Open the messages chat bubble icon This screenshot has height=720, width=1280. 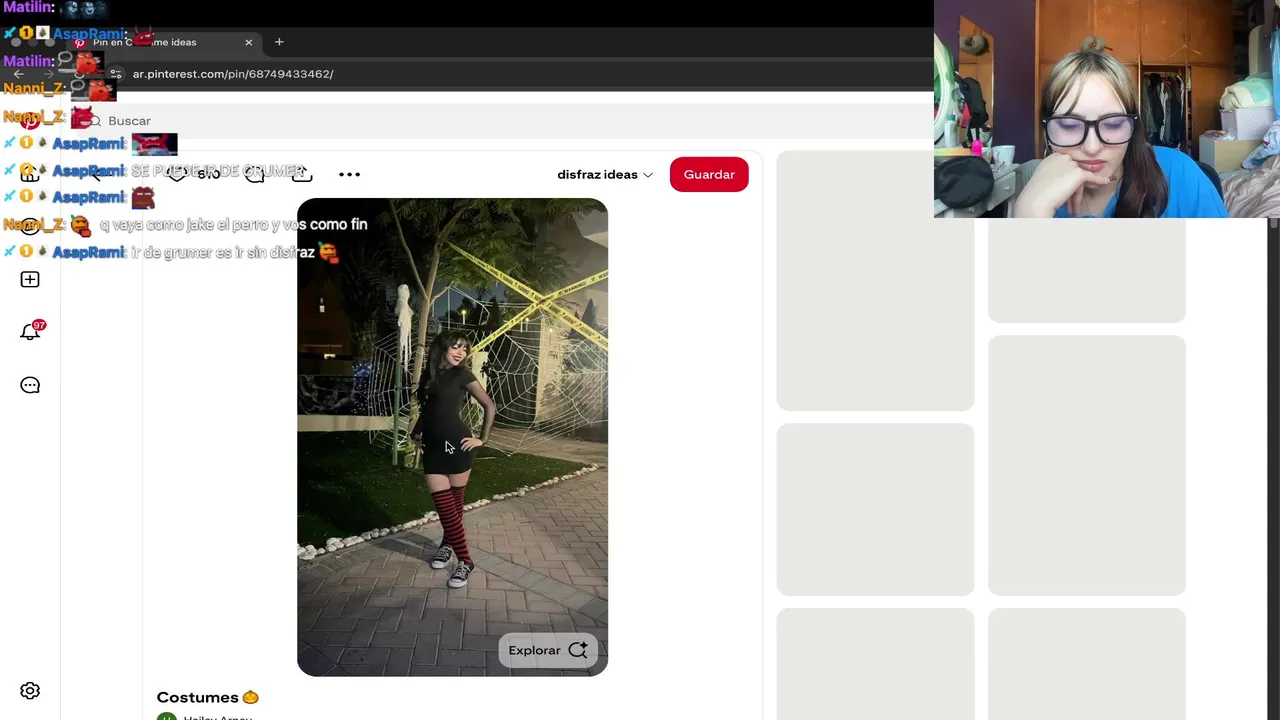pyautogui.click(x=30, y=385)
